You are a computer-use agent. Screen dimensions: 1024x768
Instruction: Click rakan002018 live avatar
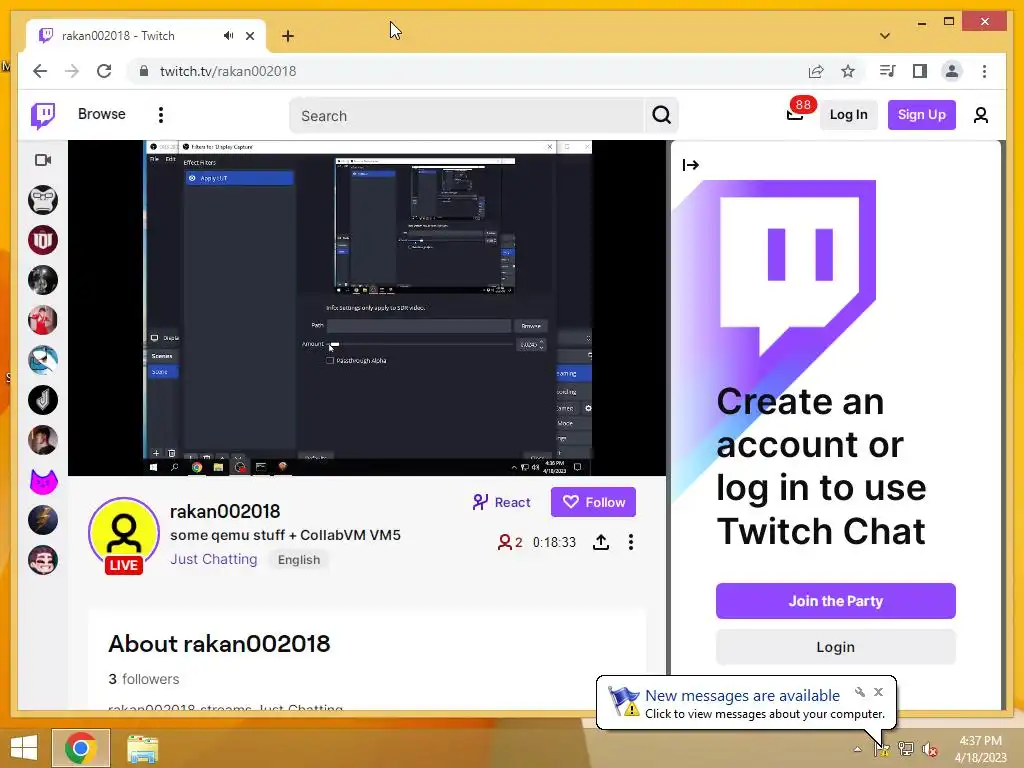pyautogui.click(x=123, y=534)
